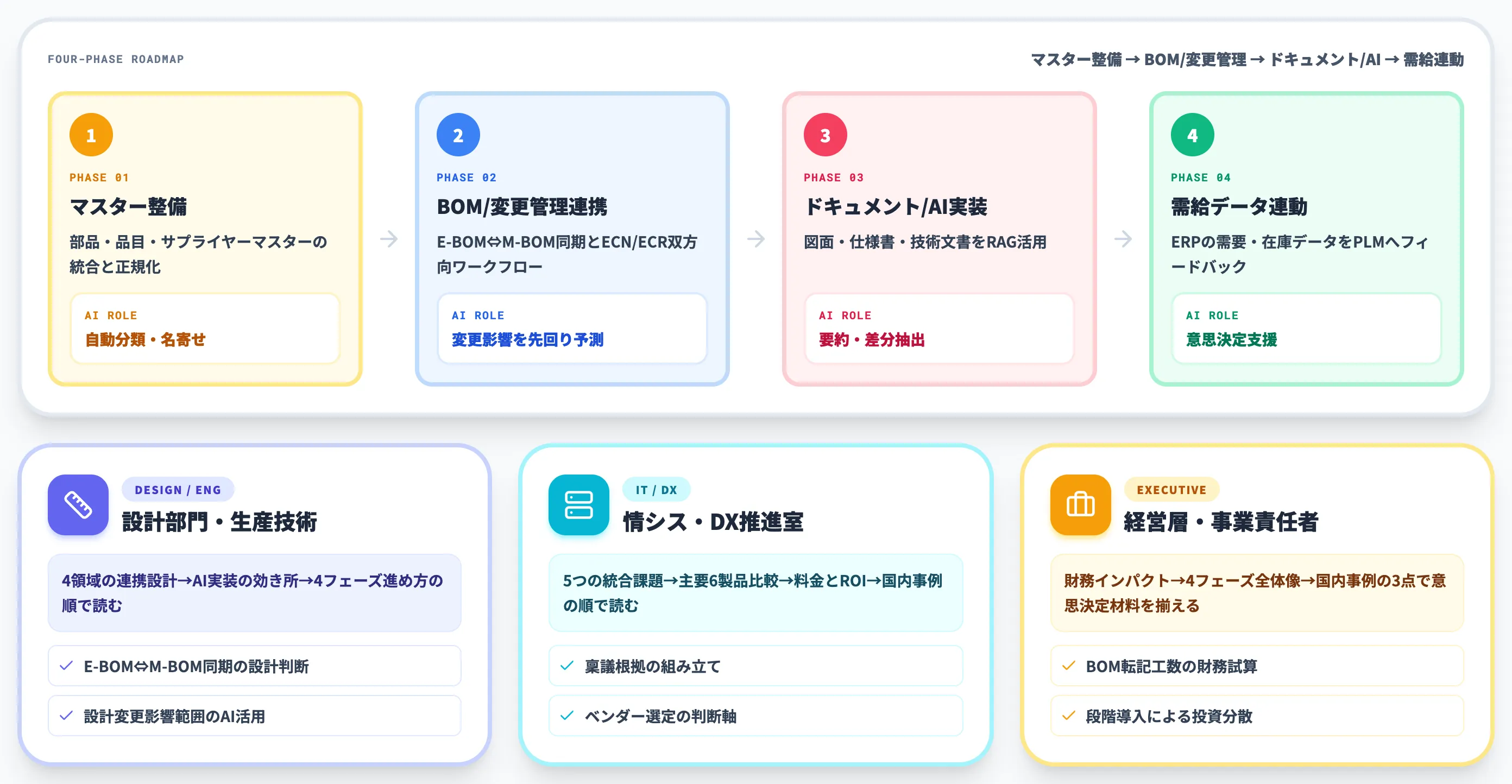The image size is (1512, 784).
Task: Click checkmark beside ベンダー選定の判断軸
Action: pos(567,716)
